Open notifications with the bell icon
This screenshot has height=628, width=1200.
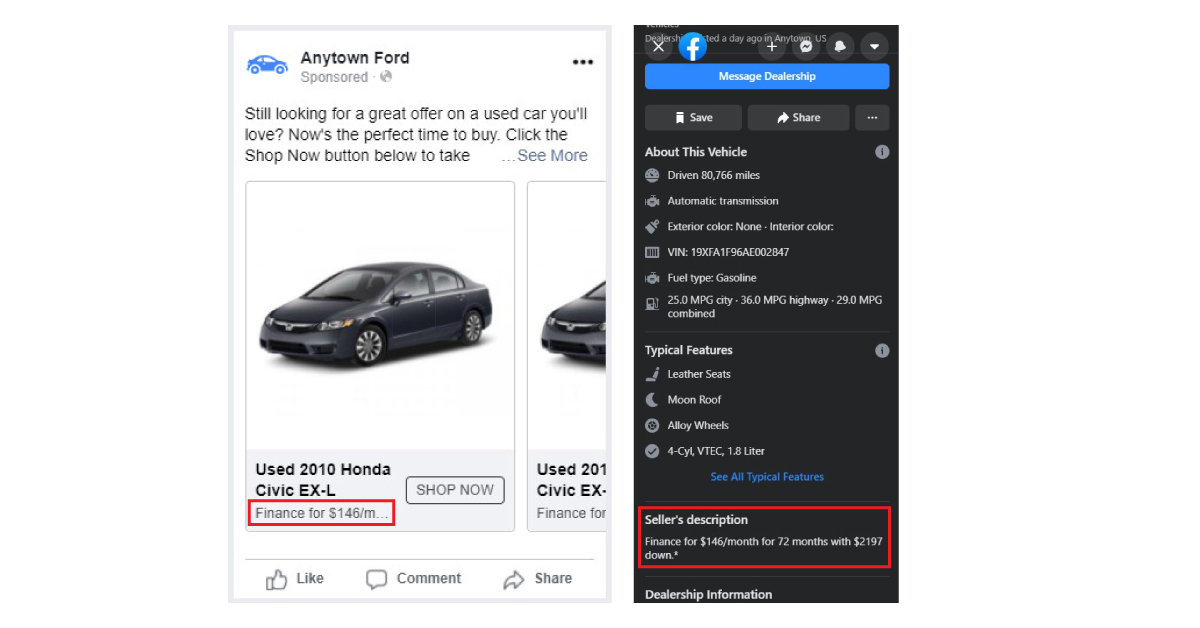coord(840,46)
